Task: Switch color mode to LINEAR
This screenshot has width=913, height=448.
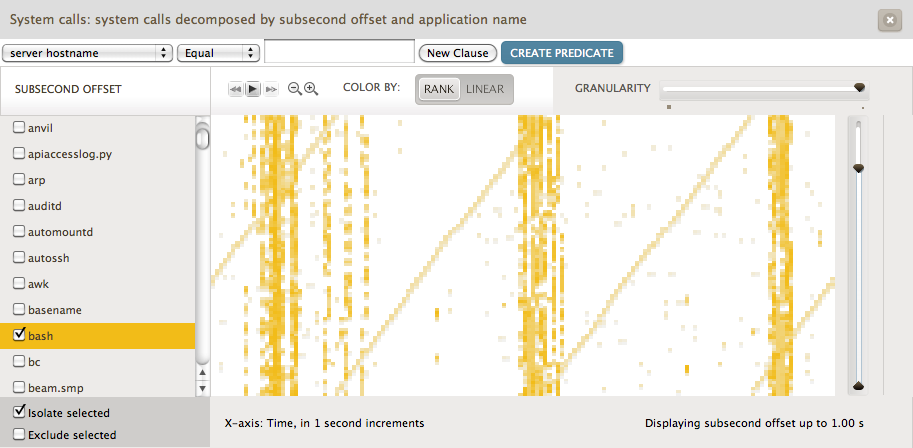Action: (485, 89)
